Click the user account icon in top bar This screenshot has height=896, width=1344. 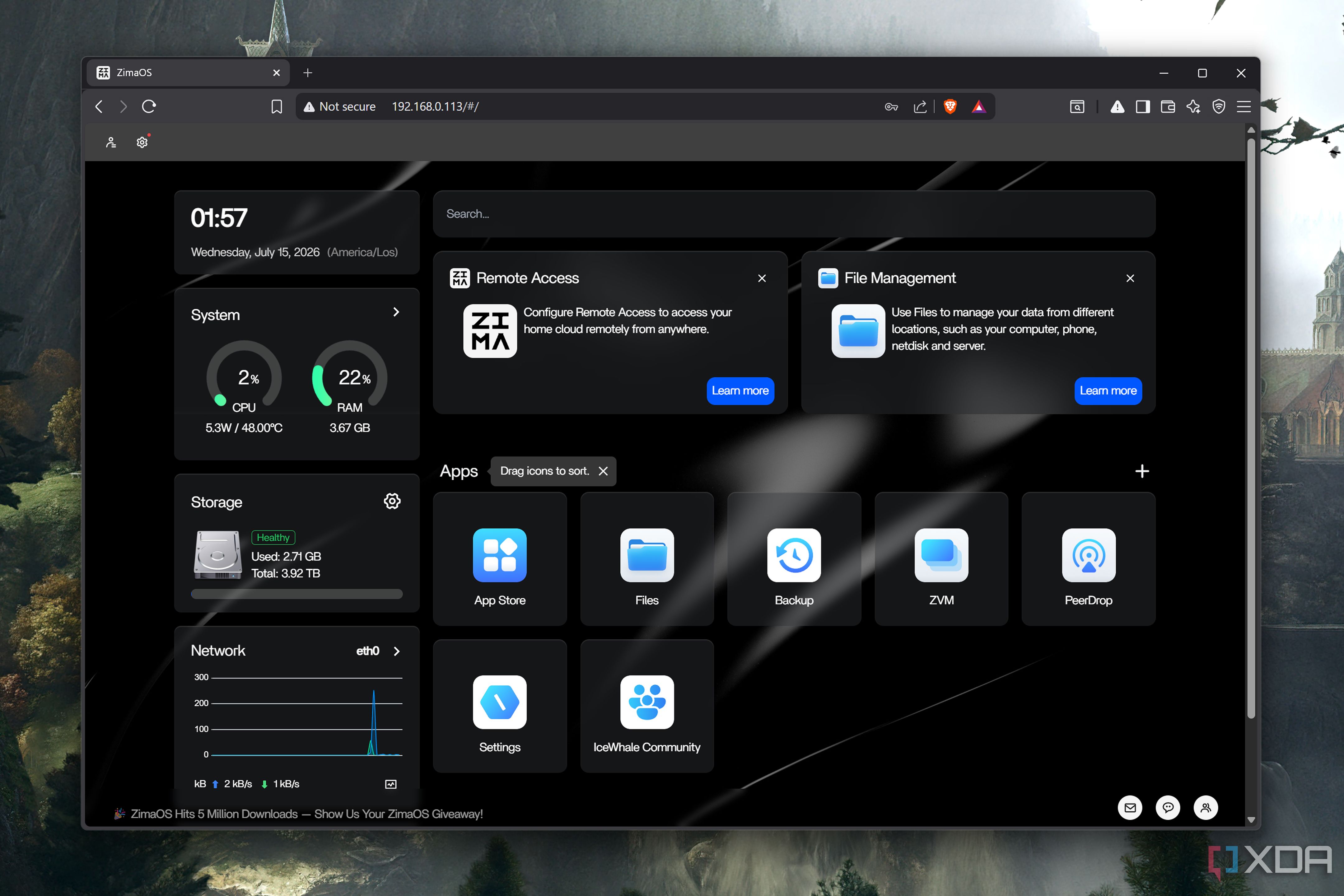[x=111, y=142]
